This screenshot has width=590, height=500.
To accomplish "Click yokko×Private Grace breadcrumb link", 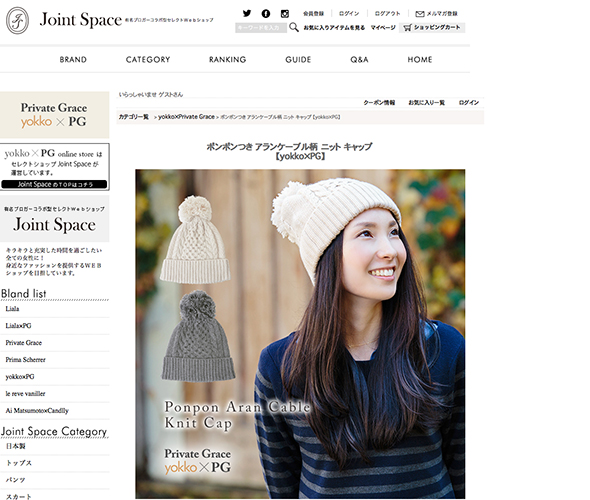I will coord(186,117).
